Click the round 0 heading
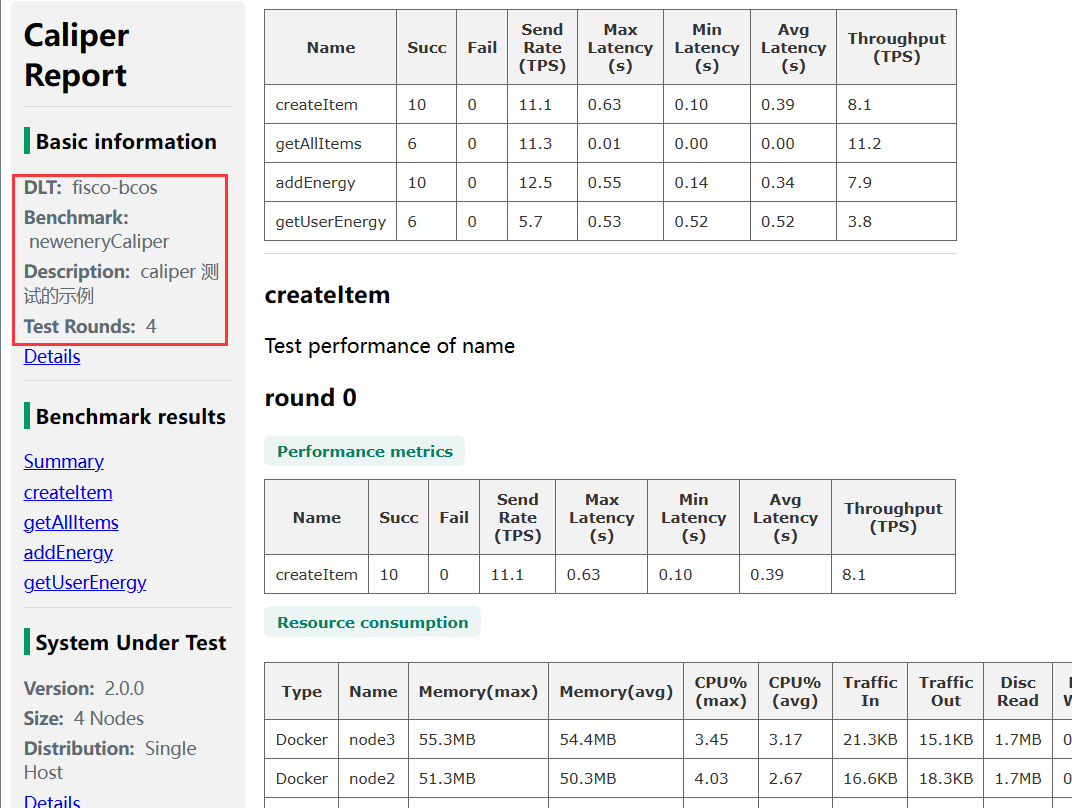The image size is (1072, 808). [310, 398]
